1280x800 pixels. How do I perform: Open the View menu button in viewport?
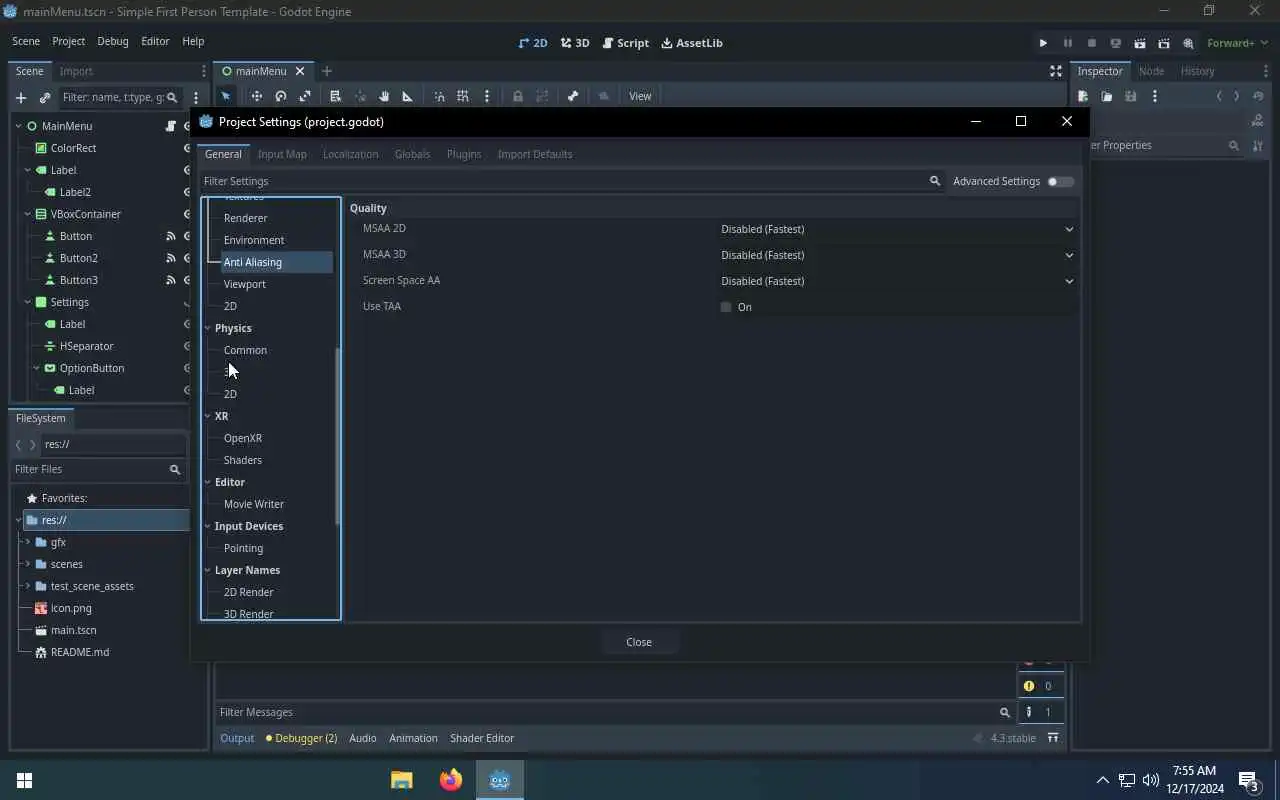pos(640,96)
